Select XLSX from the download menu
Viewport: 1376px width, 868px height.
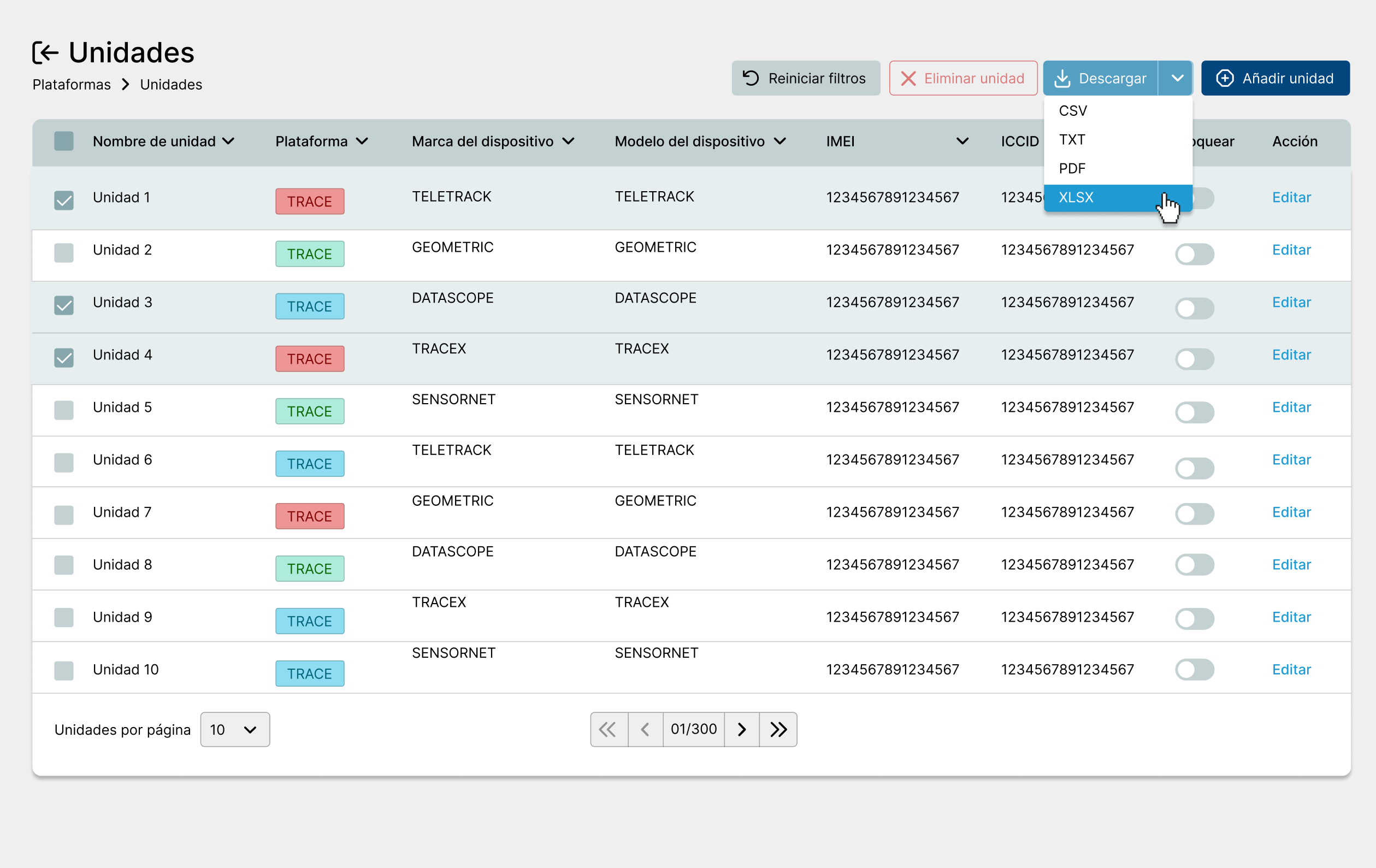(1077, 198)
